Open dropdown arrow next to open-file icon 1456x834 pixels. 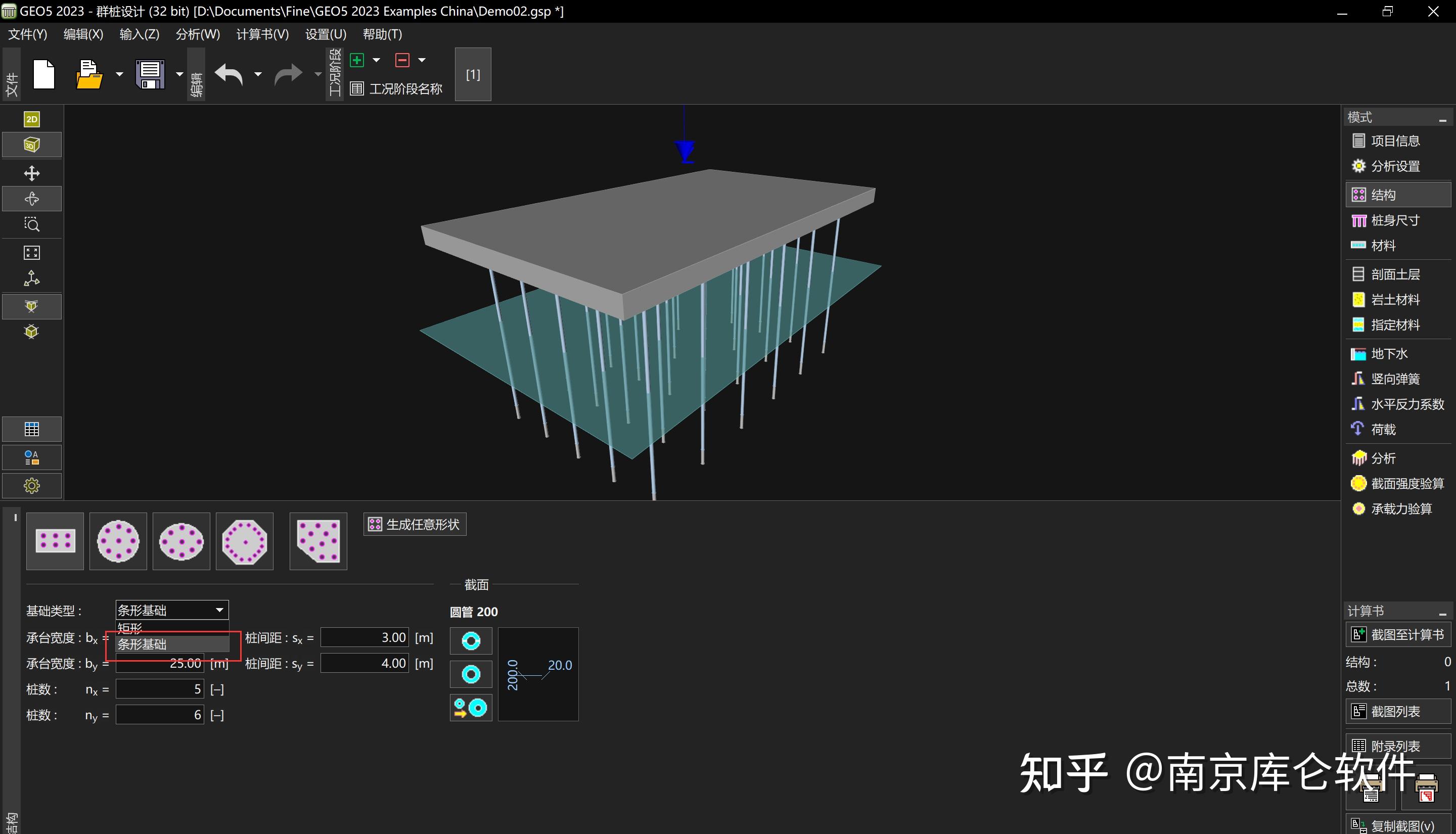coord(119,74)
